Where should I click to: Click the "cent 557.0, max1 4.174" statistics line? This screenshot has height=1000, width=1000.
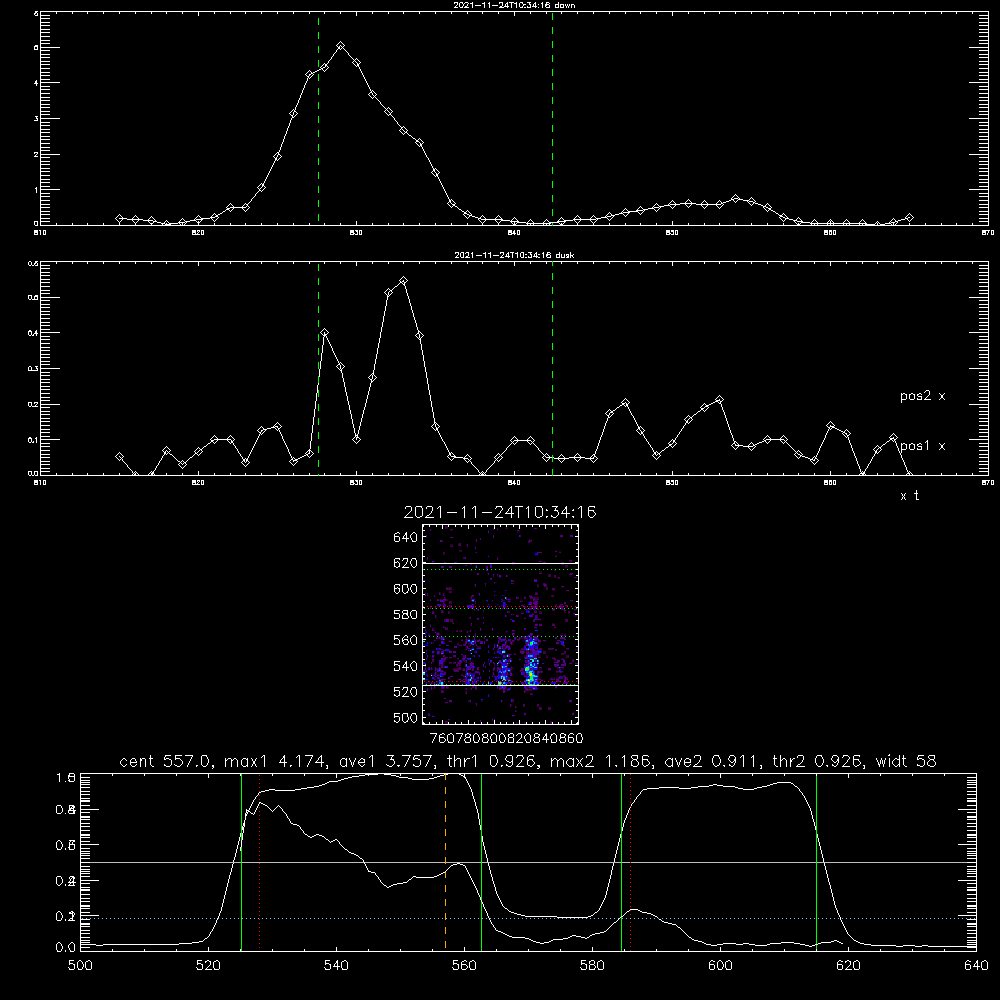pos(528,761)
